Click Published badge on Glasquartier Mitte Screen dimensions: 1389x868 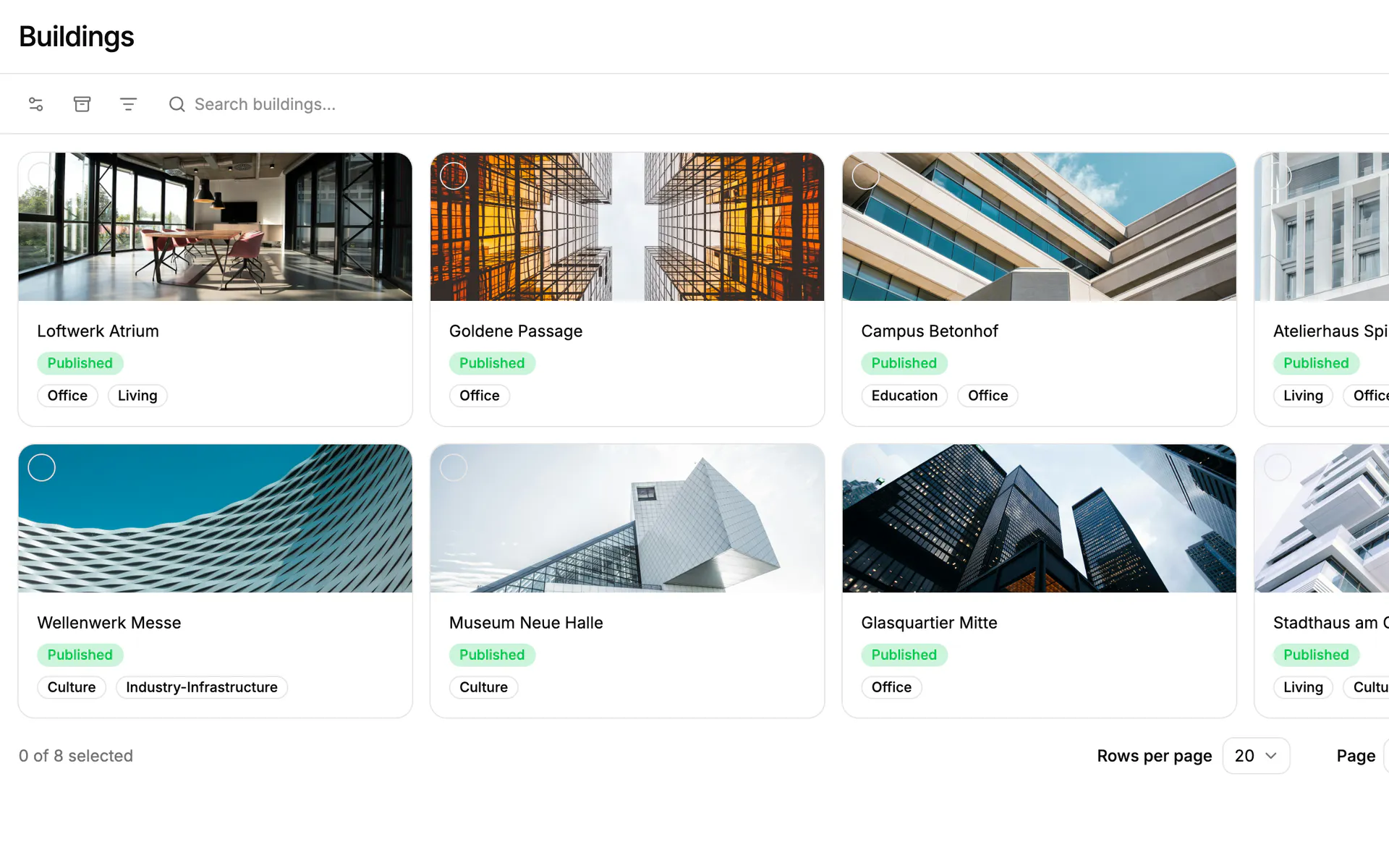pos(904,655)
